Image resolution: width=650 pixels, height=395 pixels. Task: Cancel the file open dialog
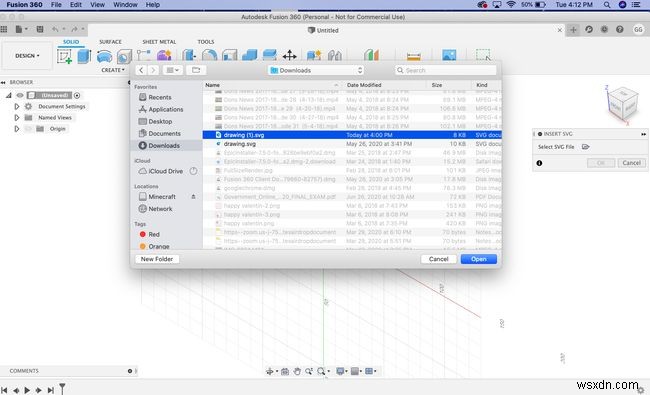coord(439,259)
